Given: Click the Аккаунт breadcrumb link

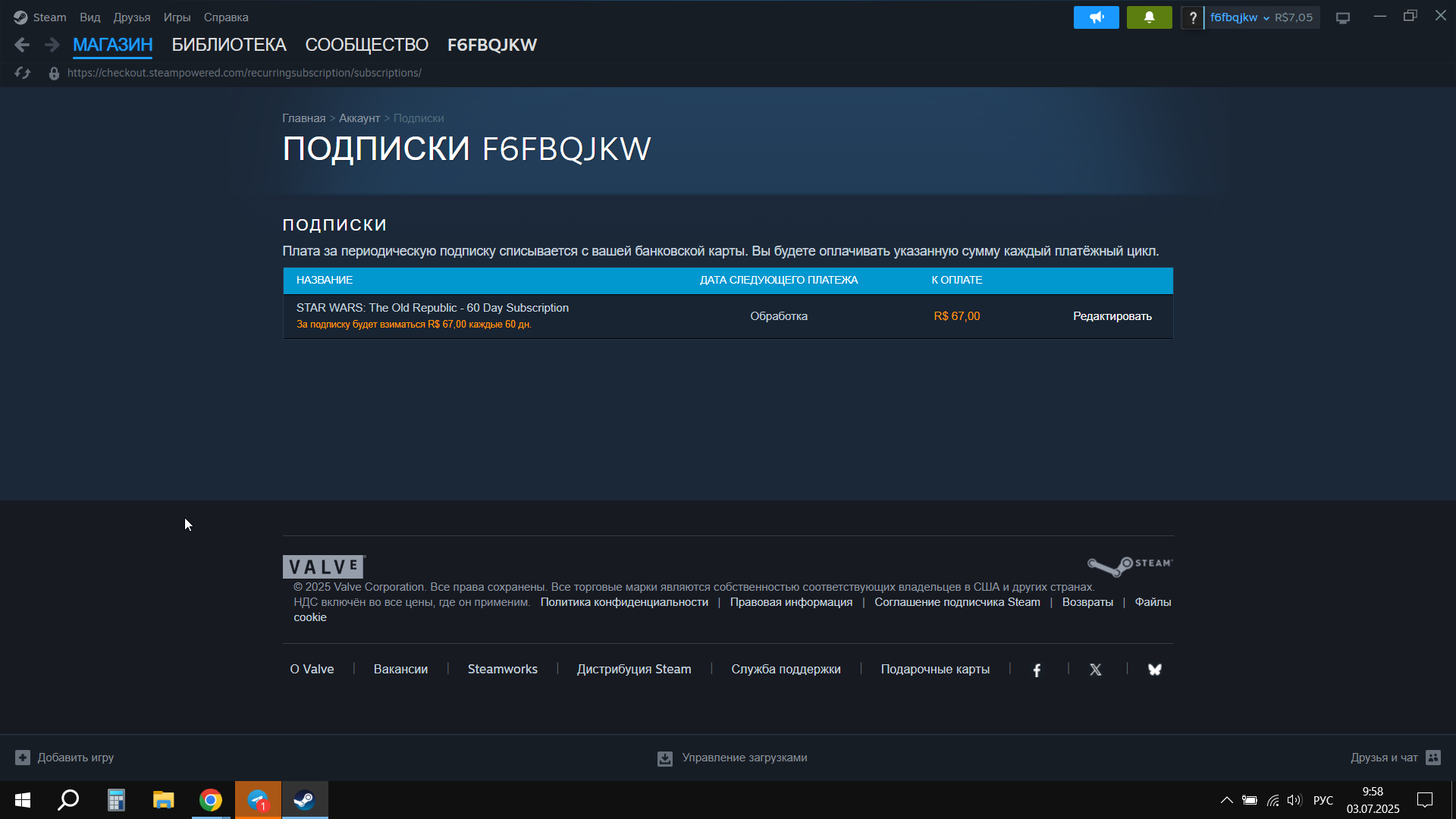Looking at the screenshot, I should click(x=359, y=118).
